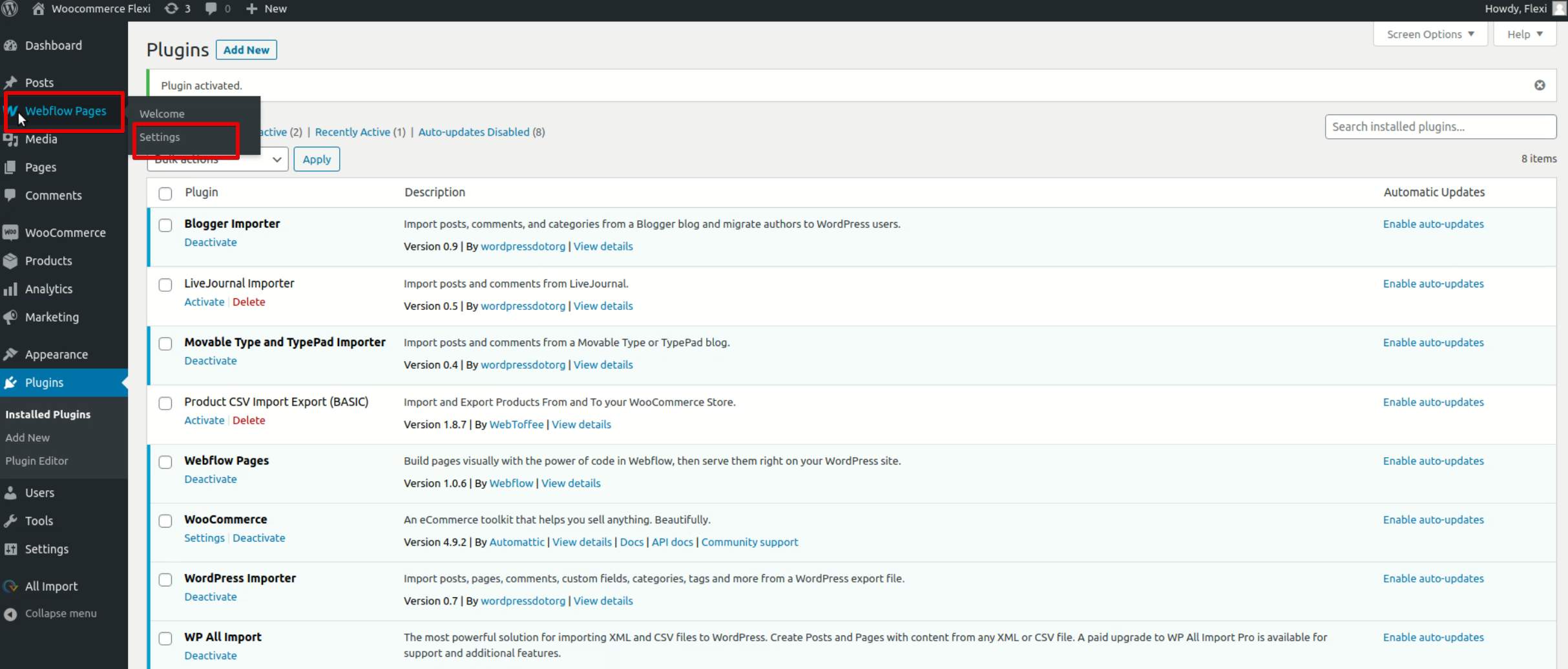
Task: Open the Welcome submenu item
Action: pyautogui.click(x=162, y=114)
